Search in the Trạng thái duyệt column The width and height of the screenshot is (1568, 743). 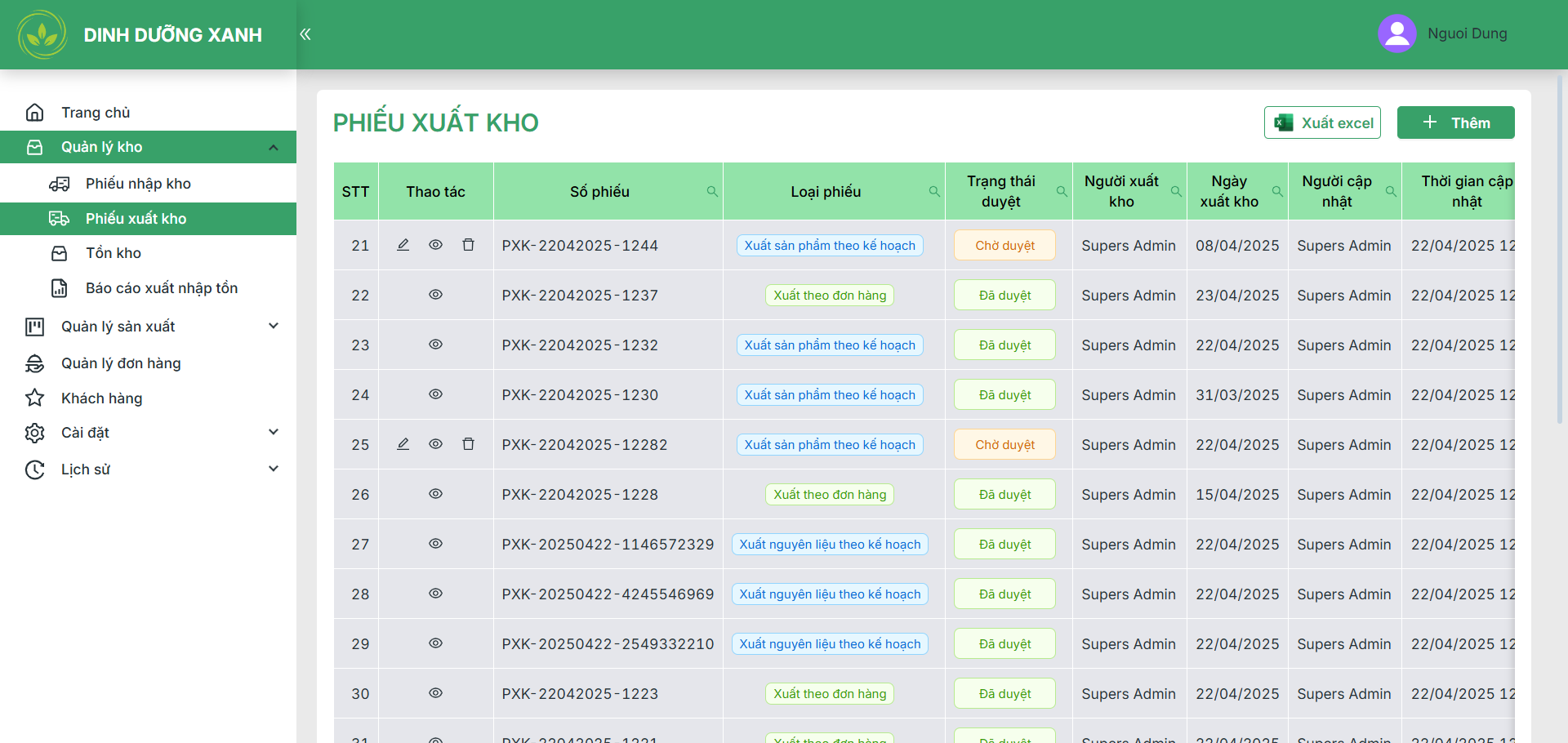pos(1062,192)
